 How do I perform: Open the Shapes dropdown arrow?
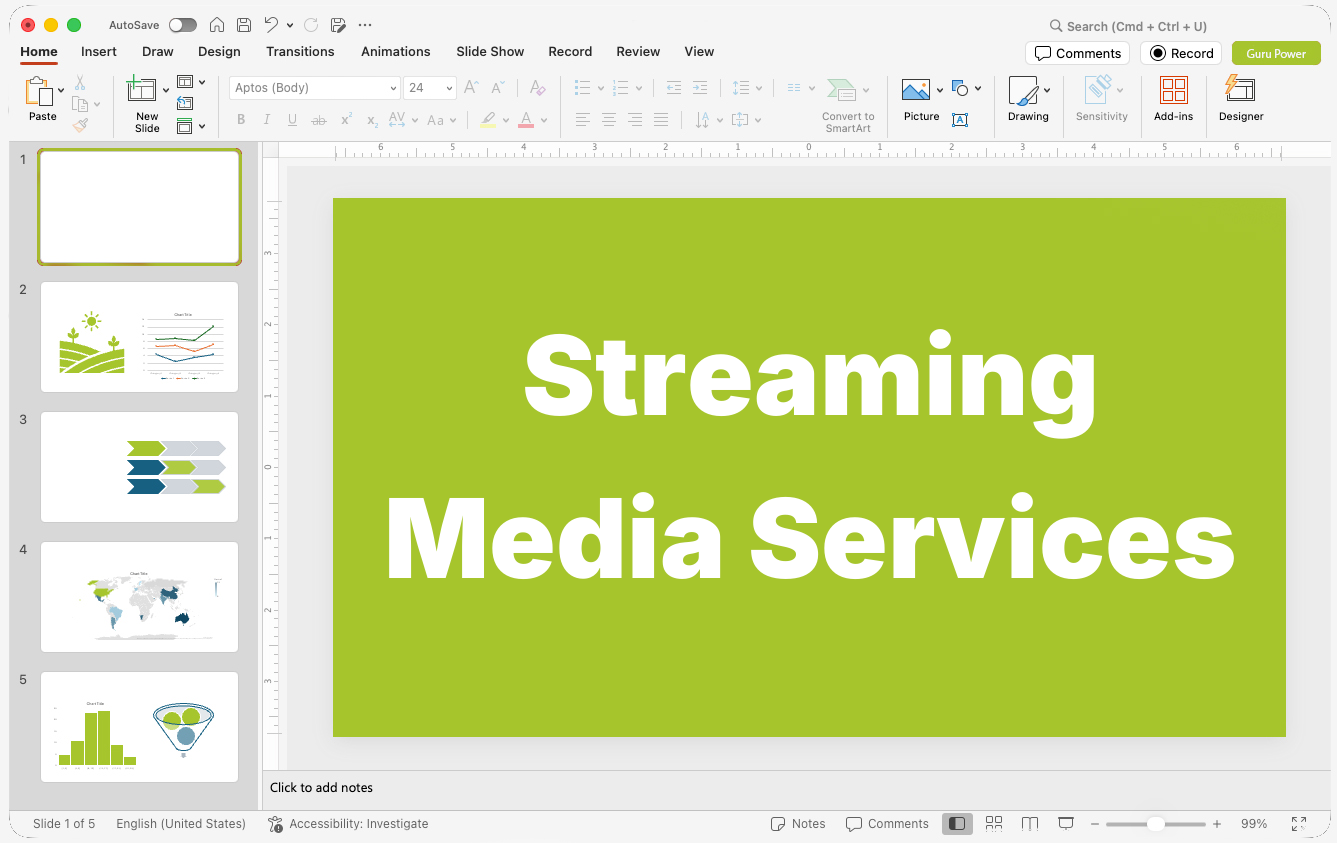tap(978, 89)
